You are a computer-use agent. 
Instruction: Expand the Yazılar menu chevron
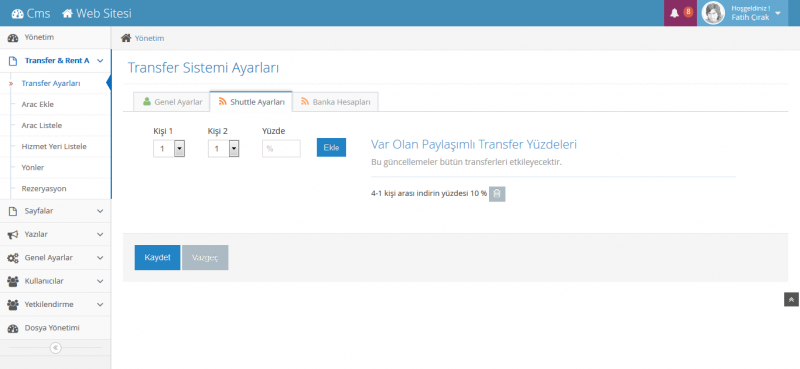tap(100, 234)
